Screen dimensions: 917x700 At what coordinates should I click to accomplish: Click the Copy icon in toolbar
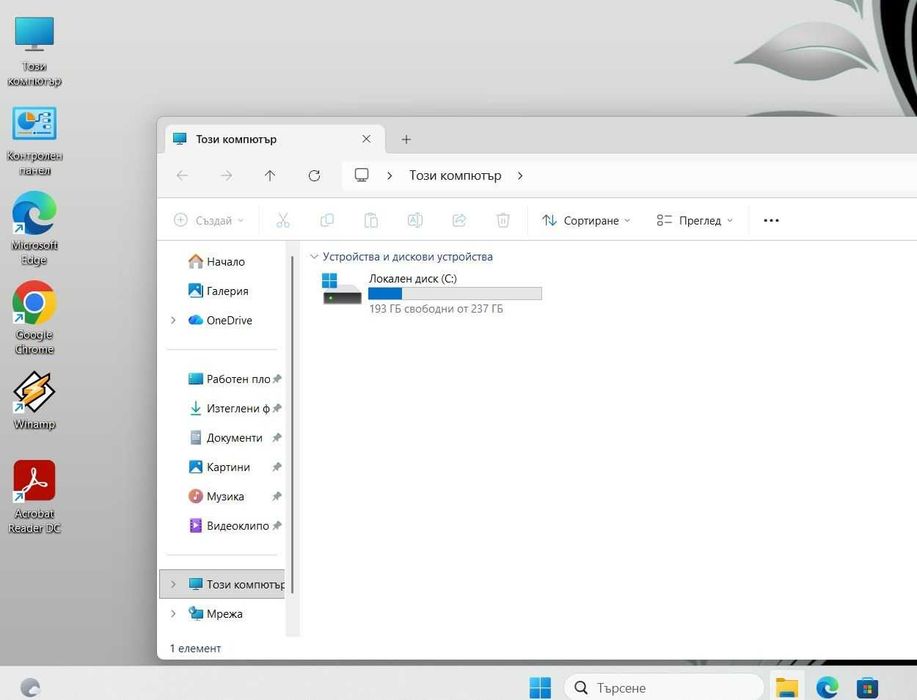(x=327, y=220)
